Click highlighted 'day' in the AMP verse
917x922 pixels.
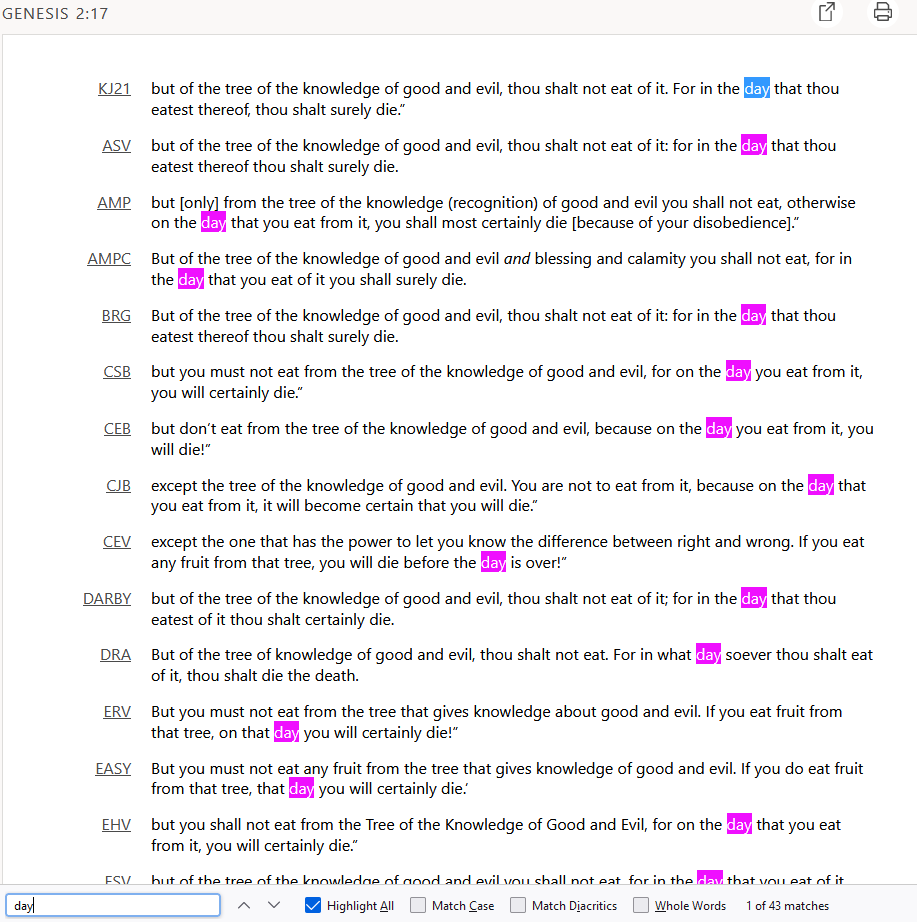[214, 223]
